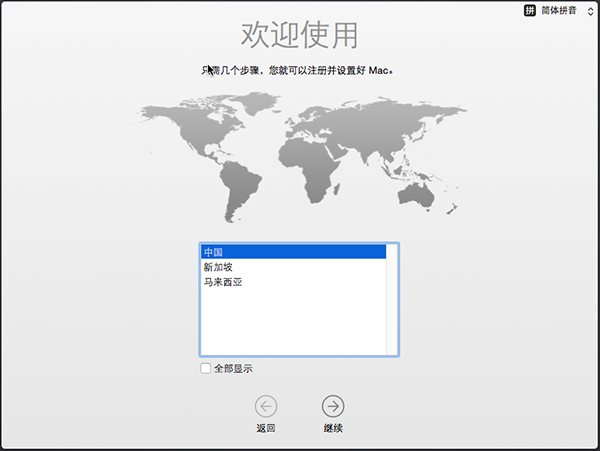Click the 继续 forward arrow icon
Image resolution: width=600 pixels, height=451 pixels.
[333, 406]
